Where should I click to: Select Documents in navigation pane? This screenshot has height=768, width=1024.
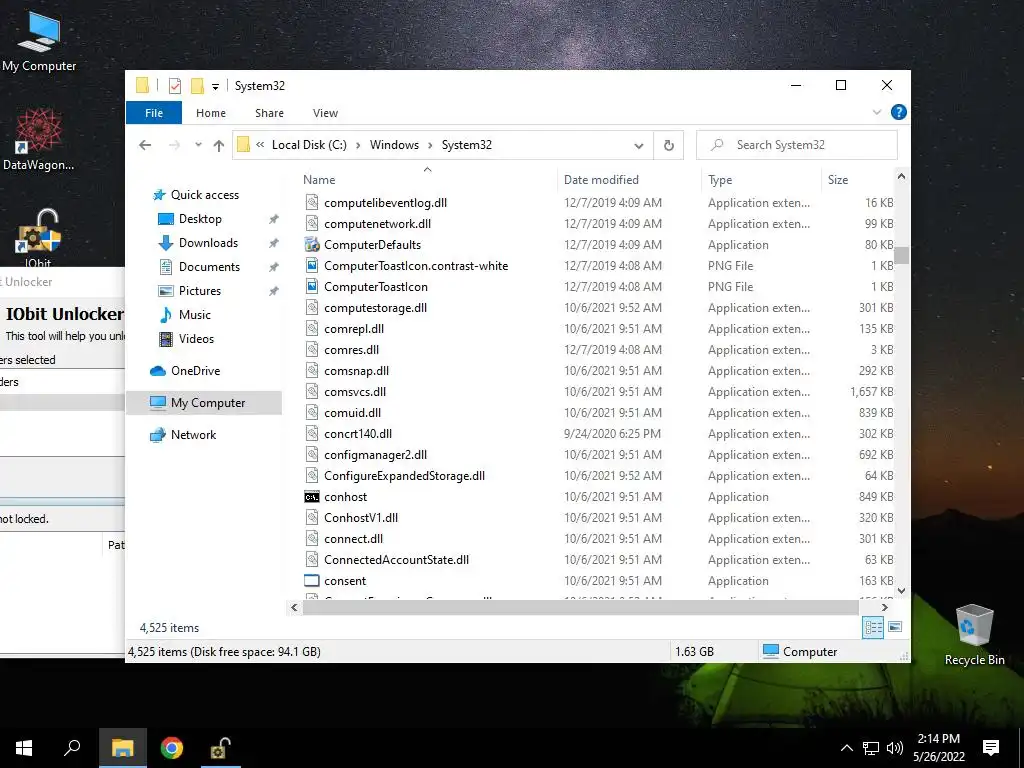pyautogui.click(x=209, y=266)
